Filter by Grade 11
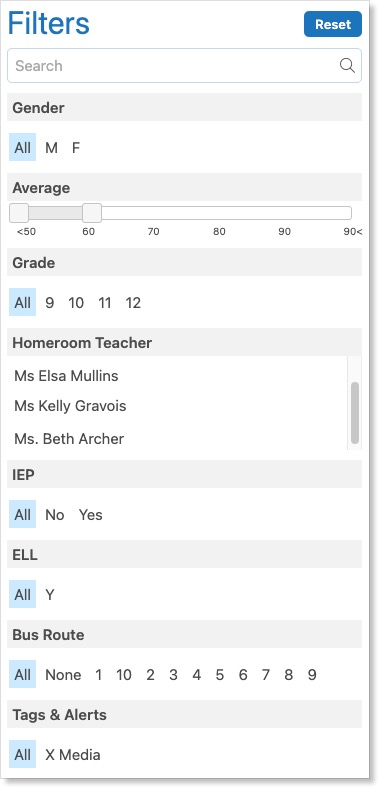The height and width of the screenshot is (789, 380). [x=105, y=302]
